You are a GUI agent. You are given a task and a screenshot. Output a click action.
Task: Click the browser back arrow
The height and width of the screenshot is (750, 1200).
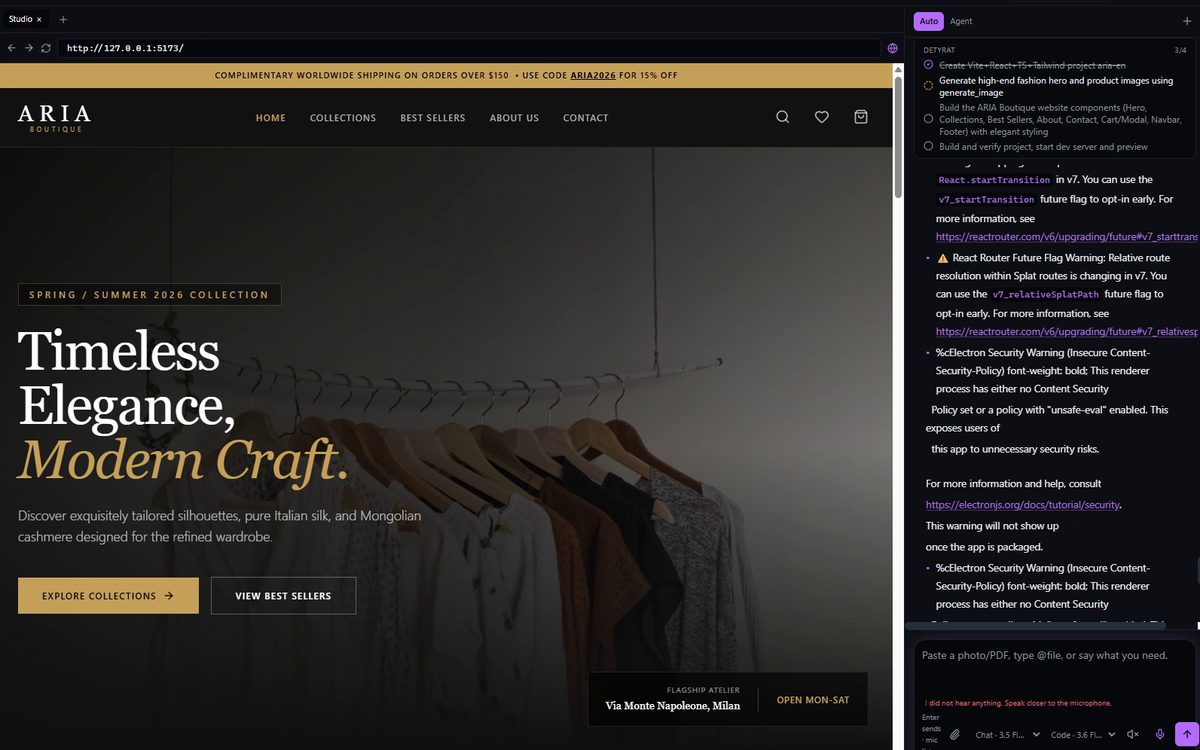tap(11, 48)
